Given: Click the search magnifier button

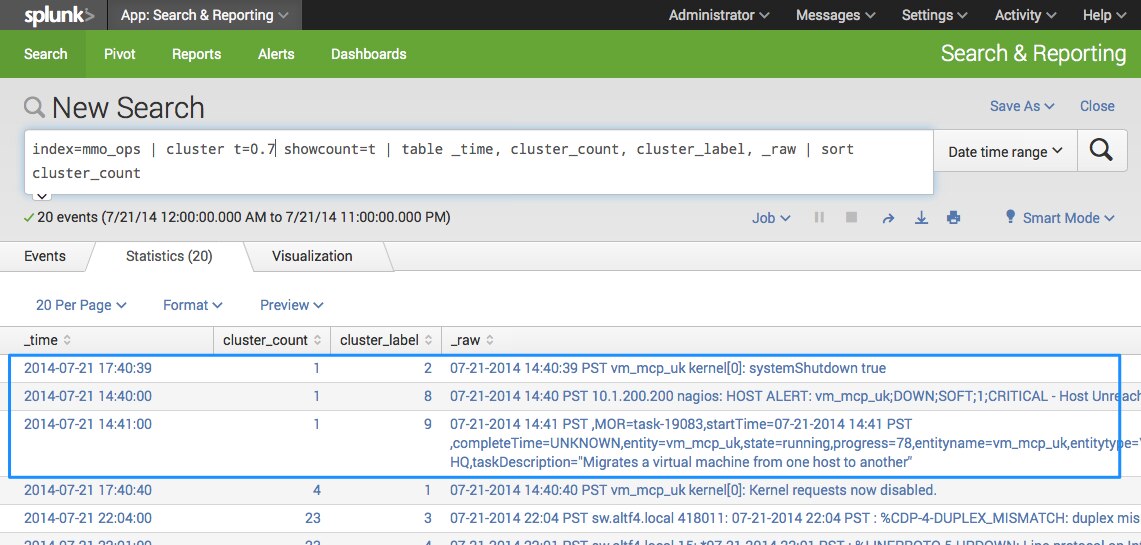Looking at the screenshot, I should click(1101, 151).
